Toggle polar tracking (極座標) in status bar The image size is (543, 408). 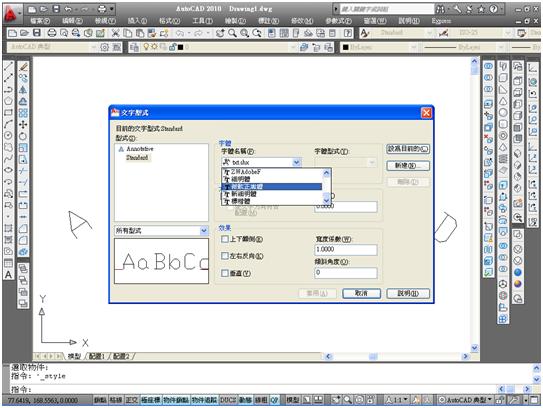(151, 400)
